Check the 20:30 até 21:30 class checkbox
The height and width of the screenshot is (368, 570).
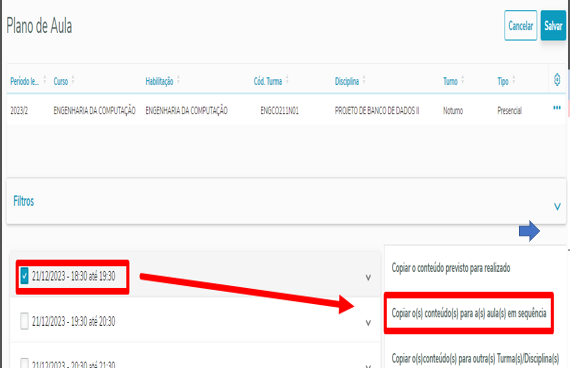click(x=24, y=363)
